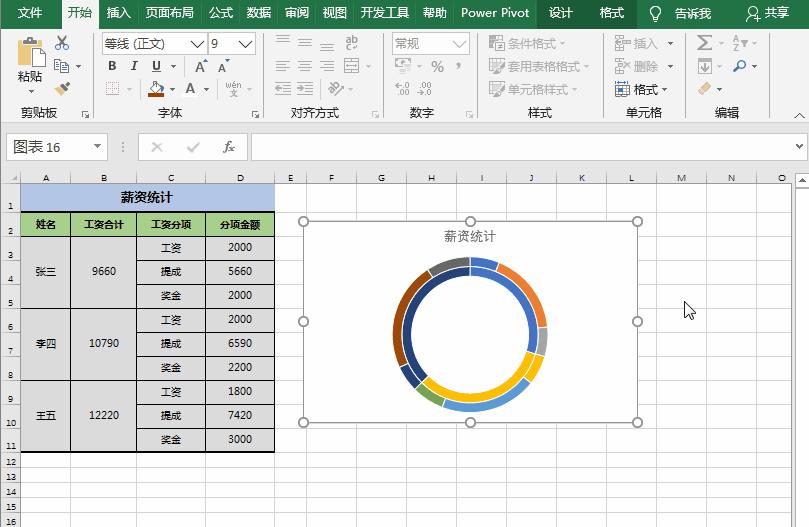Open Power Pivot tab
The height and width of the screenshot is (527, 809).
click(x=495, y=13)
